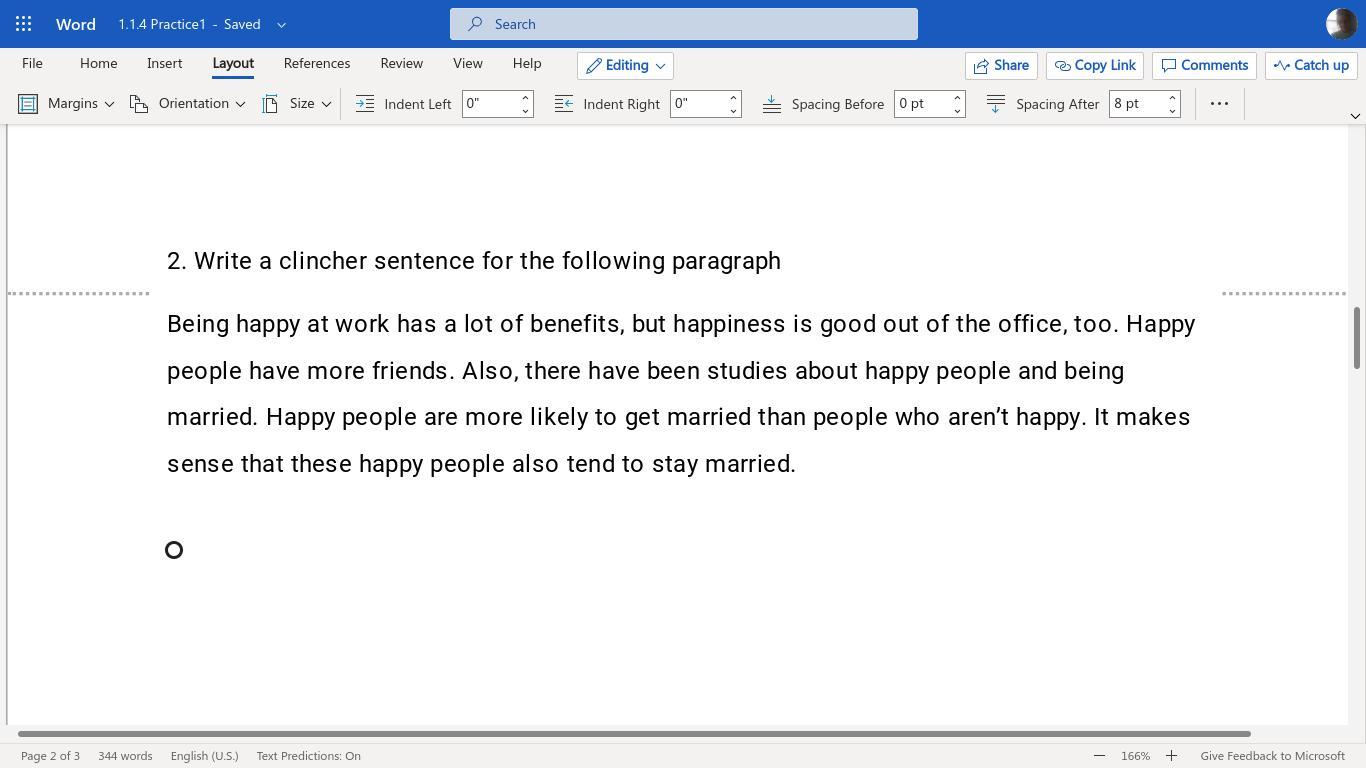Click the Word app name
The image size is (1366, 768).
(x=76, y=24)
